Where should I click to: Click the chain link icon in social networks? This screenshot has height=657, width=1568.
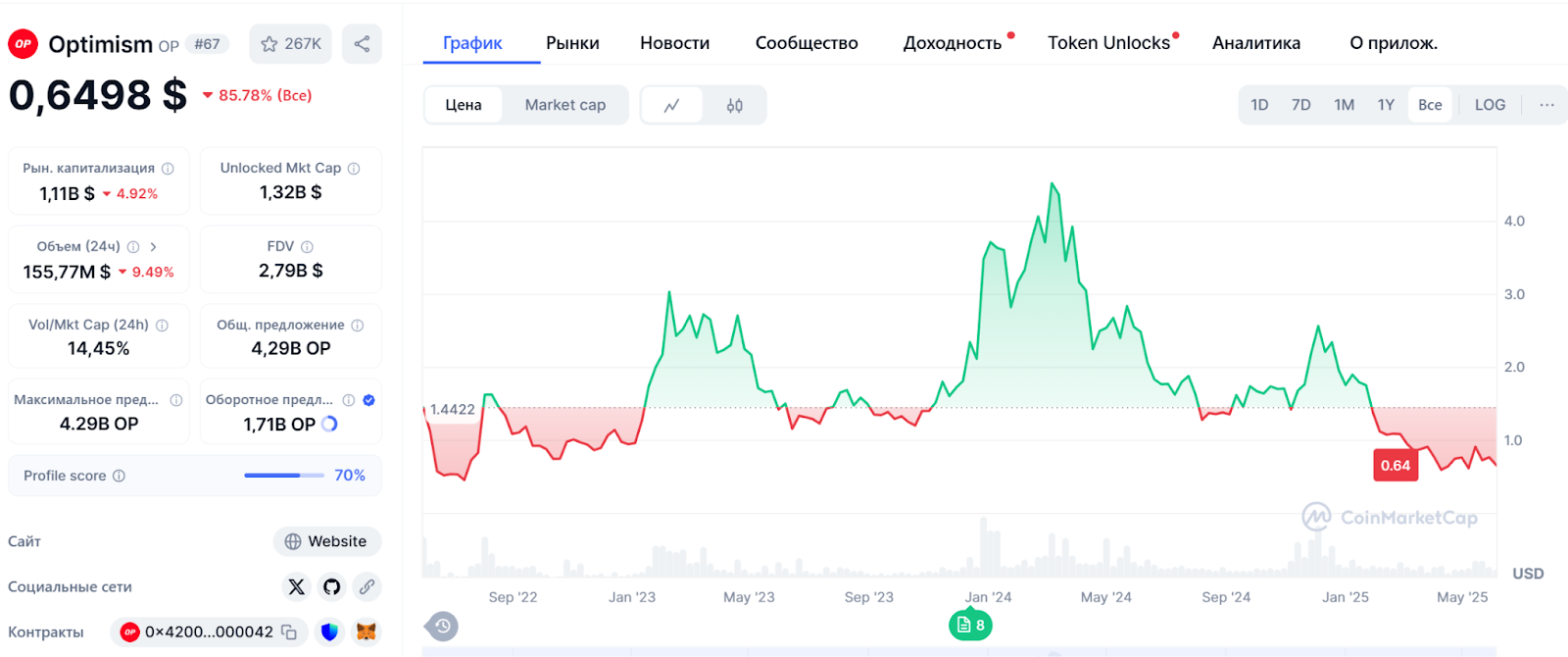367,586
